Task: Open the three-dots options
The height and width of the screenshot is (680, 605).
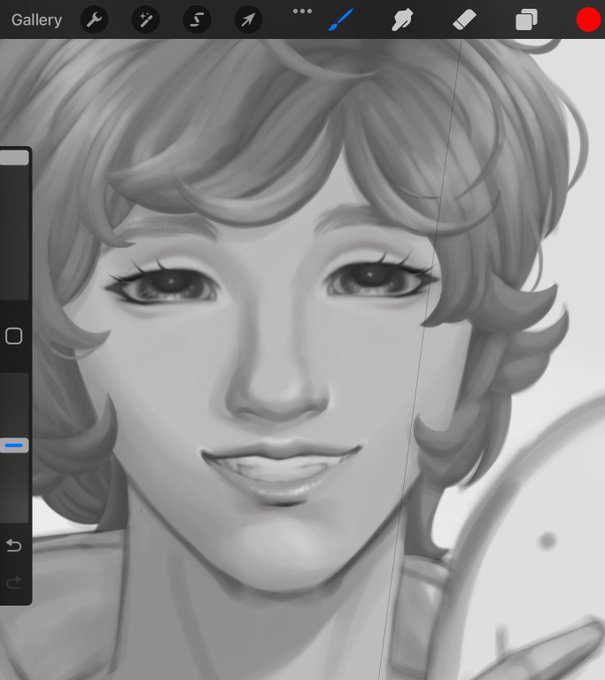Action: (302, 11)
